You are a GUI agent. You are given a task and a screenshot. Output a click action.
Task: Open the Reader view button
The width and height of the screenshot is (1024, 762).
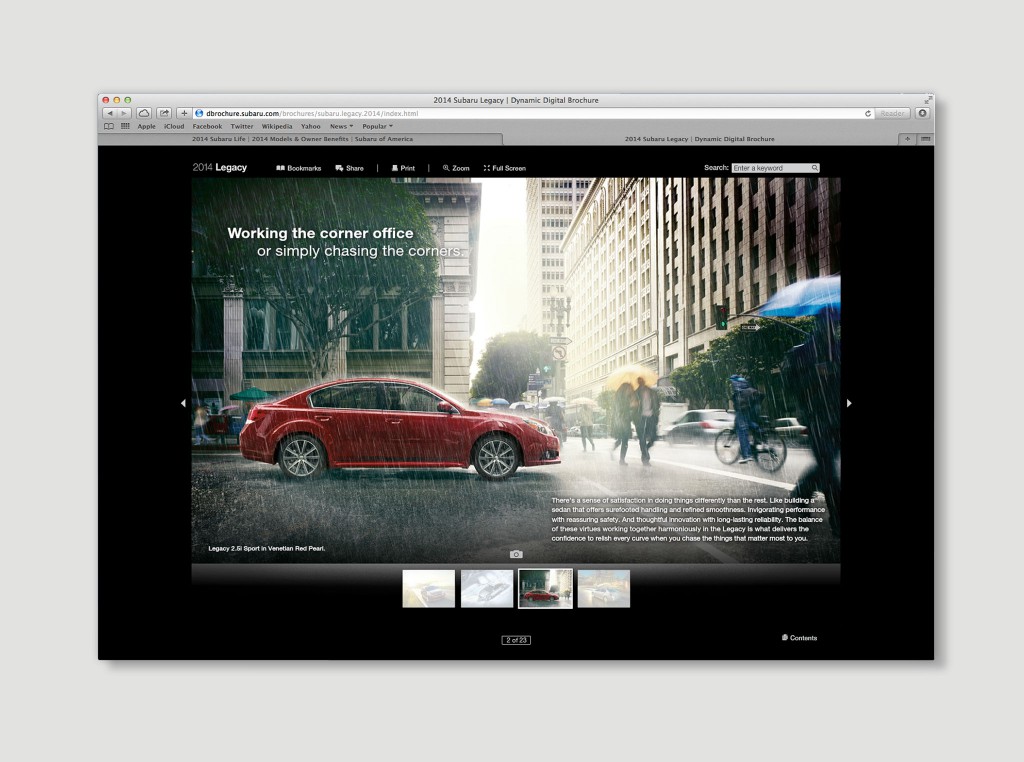coord(892,114)
